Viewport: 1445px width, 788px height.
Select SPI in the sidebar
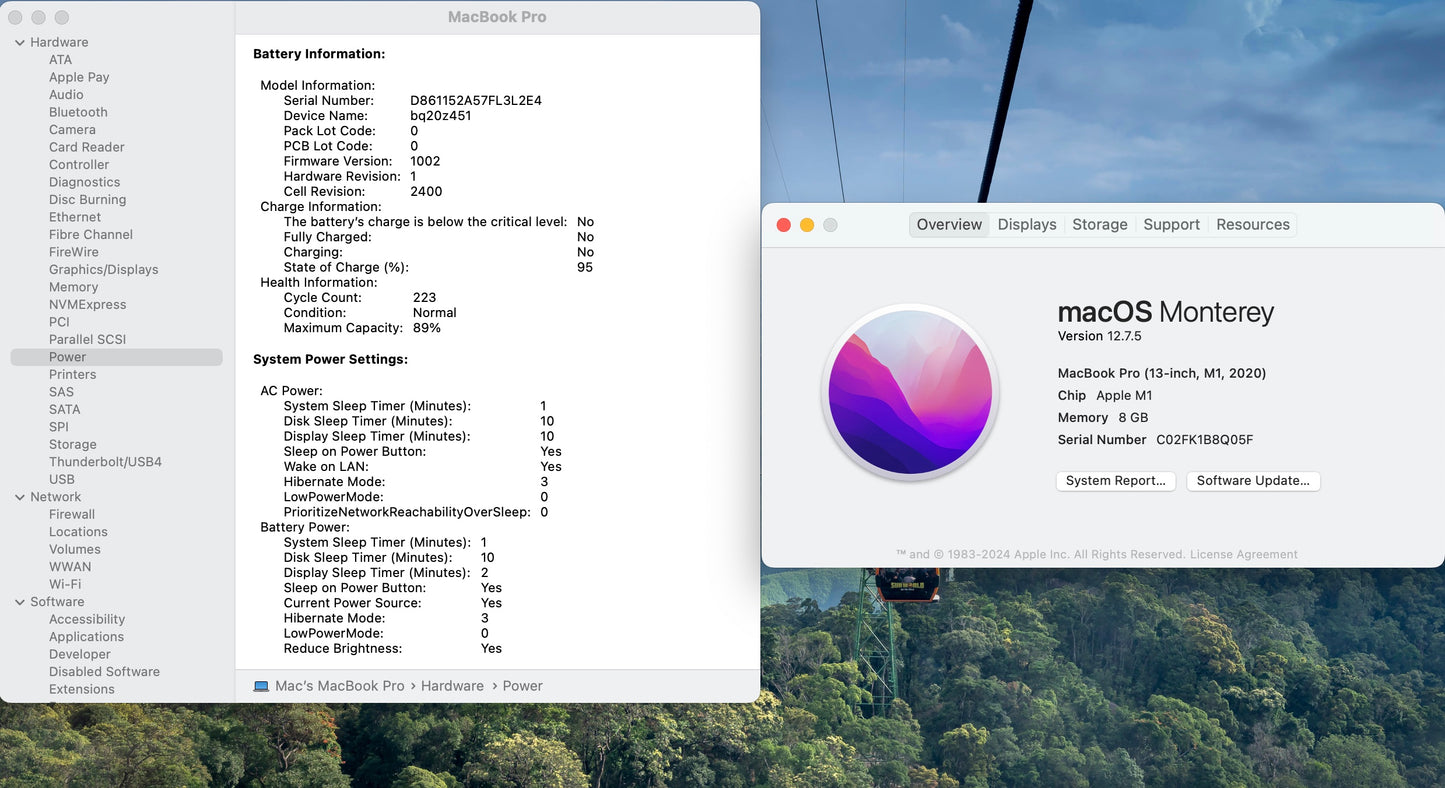pos(59,427)
